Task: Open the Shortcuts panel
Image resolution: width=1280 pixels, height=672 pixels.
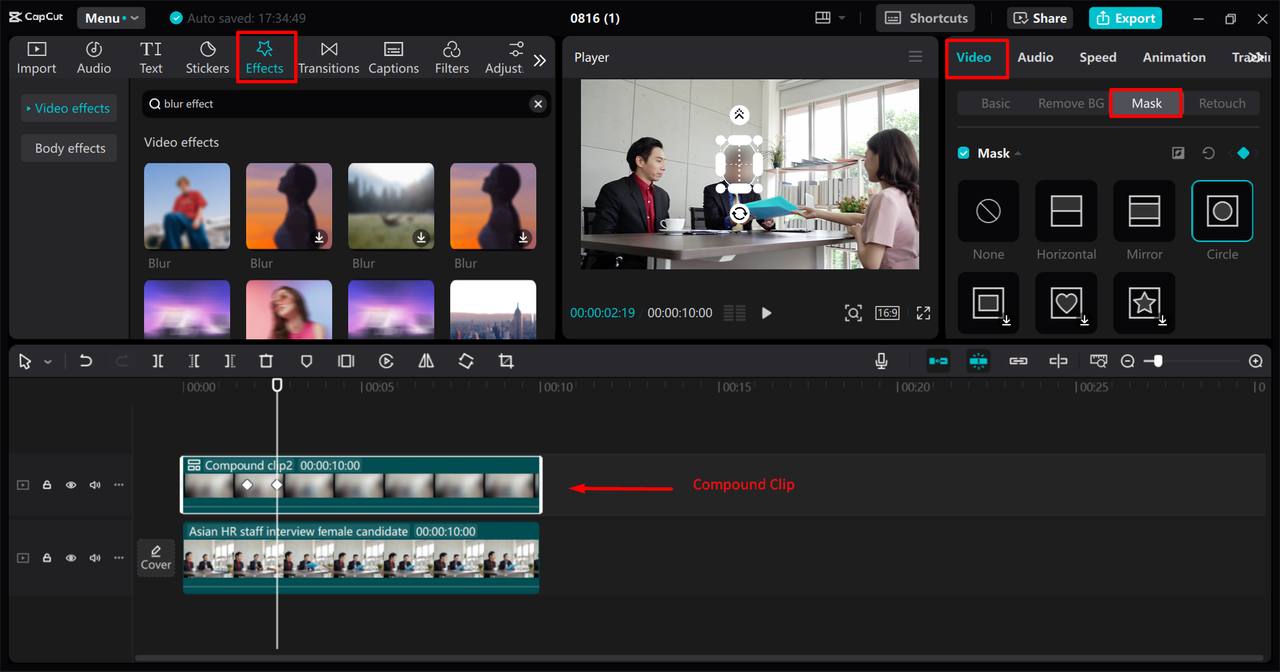Action: coord(925,18)
